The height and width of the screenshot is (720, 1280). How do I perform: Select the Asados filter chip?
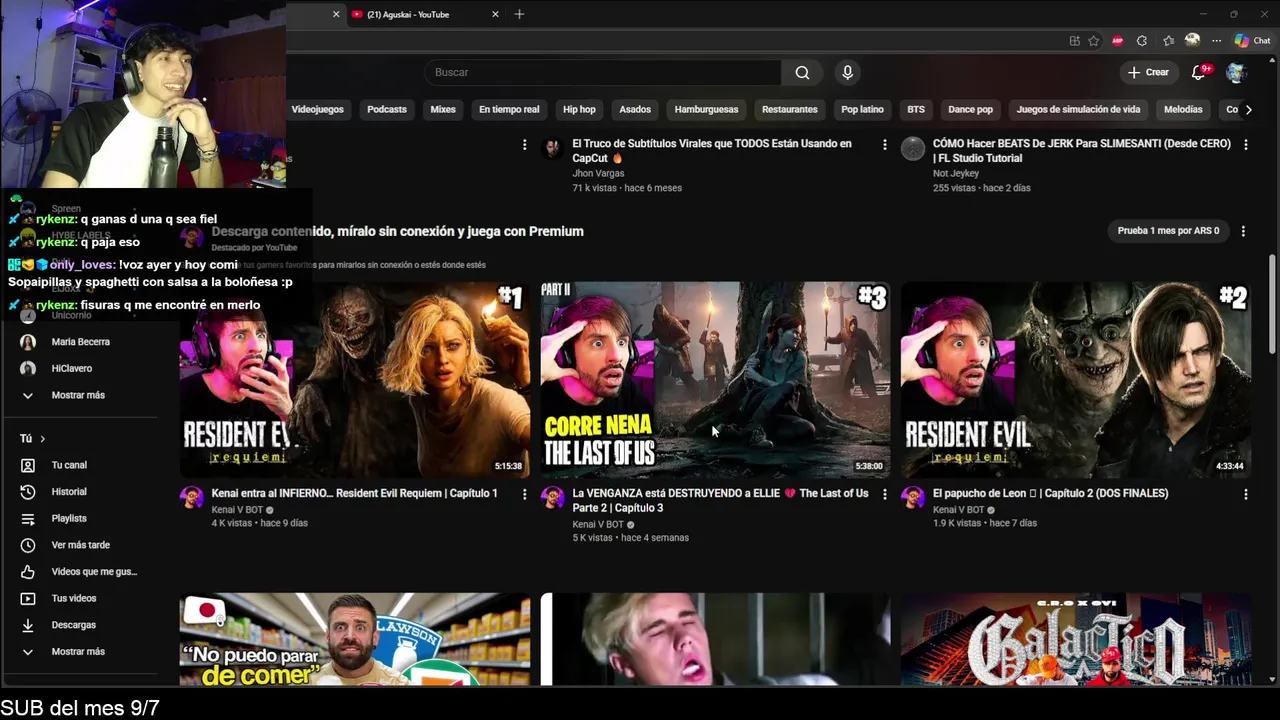[635, 110]
